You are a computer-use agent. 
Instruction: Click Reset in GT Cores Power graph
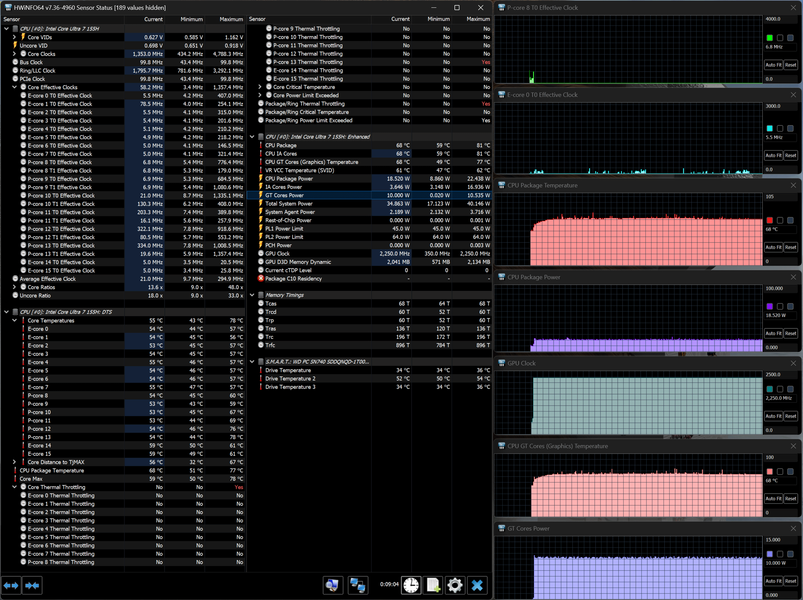pos(791,581)
